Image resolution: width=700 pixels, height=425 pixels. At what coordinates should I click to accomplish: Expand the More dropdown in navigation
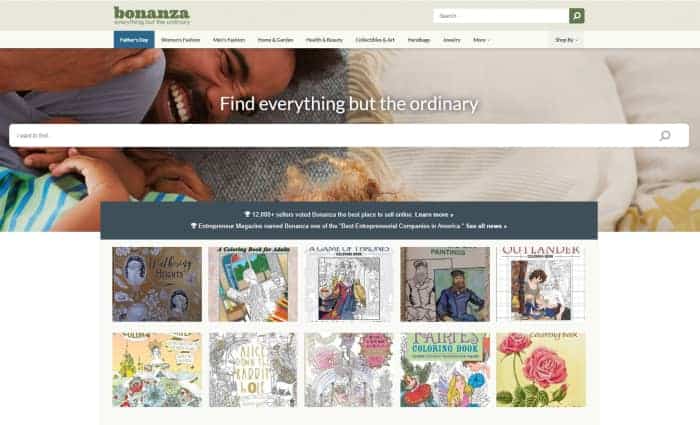tap(481, 40)
